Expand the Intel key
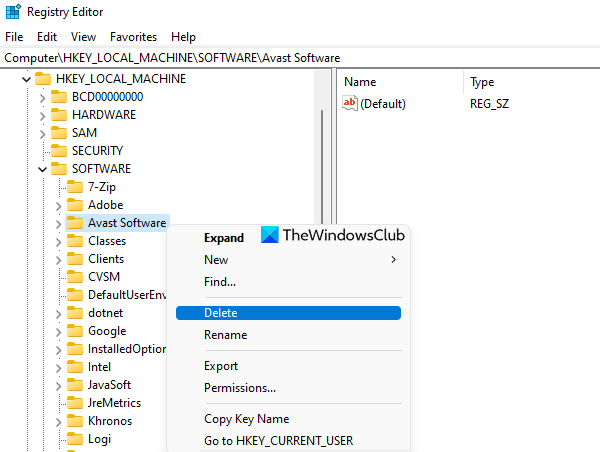This screenshot has height=452, width=600. click(x=58, y=368)
